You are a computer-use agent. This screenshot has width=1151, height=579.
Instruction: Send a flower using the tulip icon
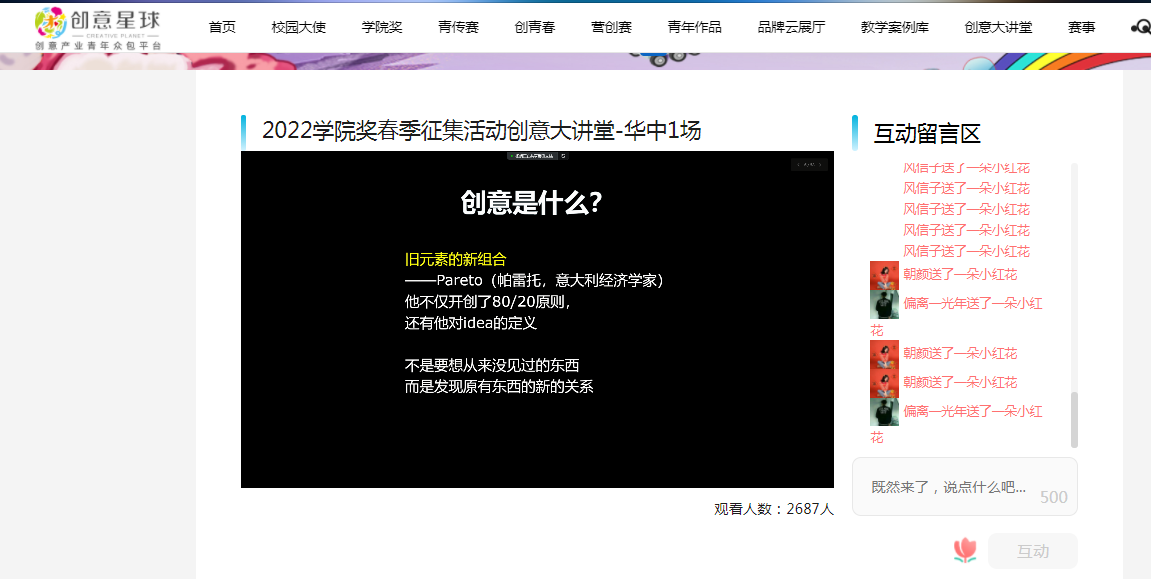click(x=965, y=550)
